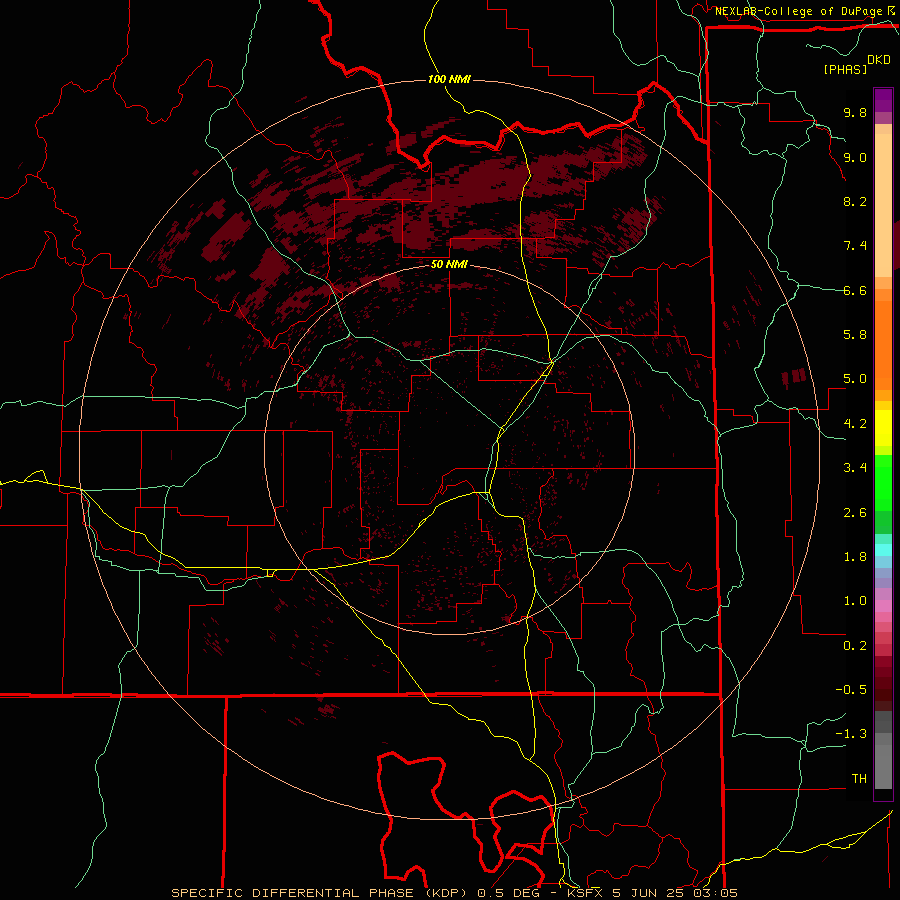Click the 5.0 legend value
This screenshot has height=900, width=900.
855,379
